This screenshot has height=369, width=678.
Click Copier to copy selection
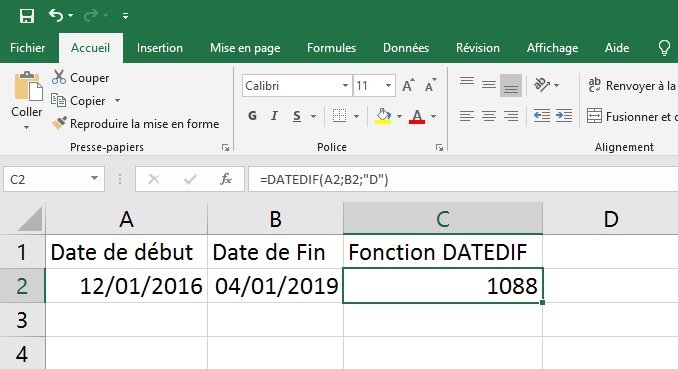78,101
